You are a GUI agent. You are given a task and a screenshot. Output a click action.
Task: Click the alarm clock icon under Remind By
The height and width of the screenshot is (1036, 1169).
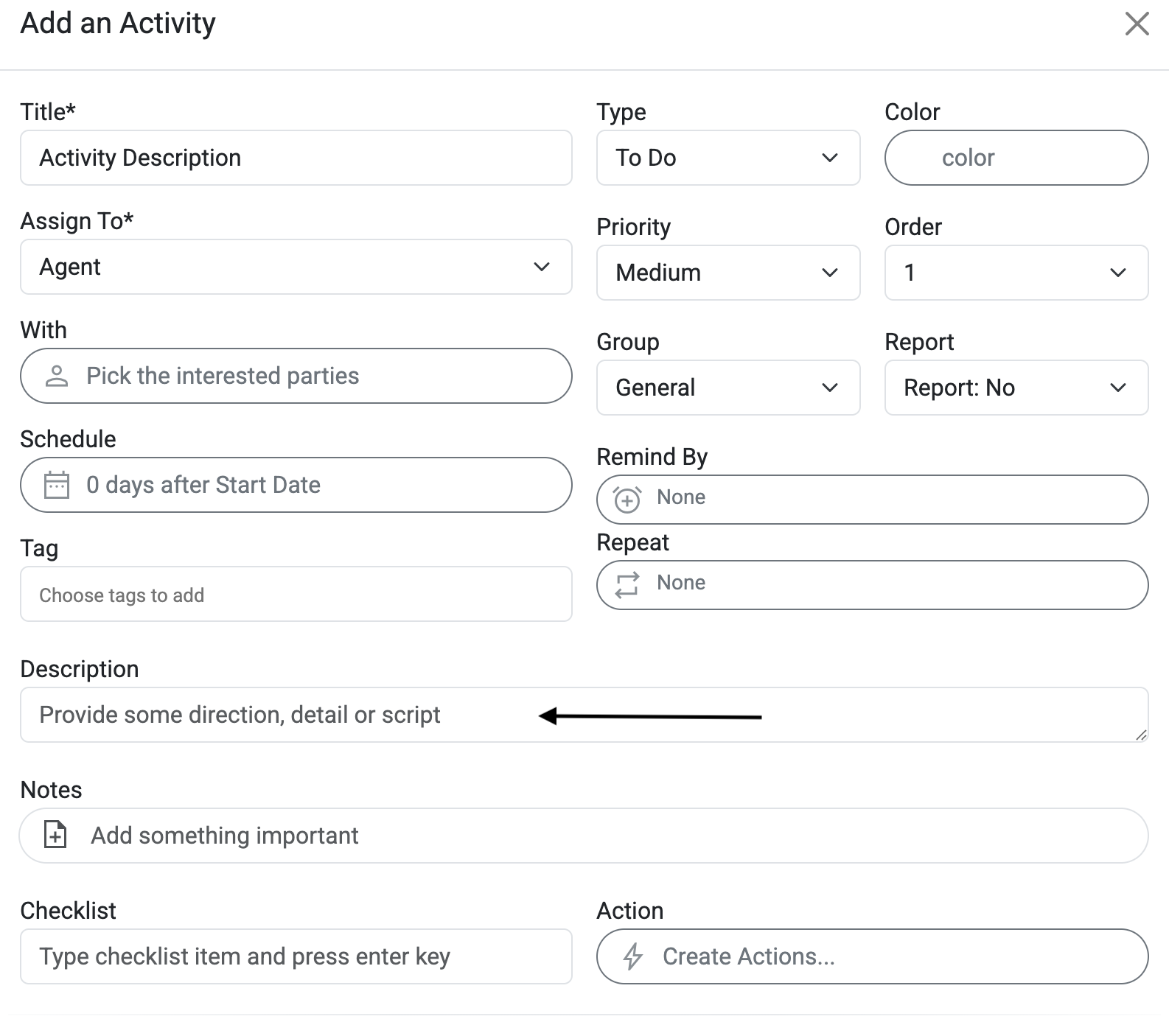[x=627, y=500]
